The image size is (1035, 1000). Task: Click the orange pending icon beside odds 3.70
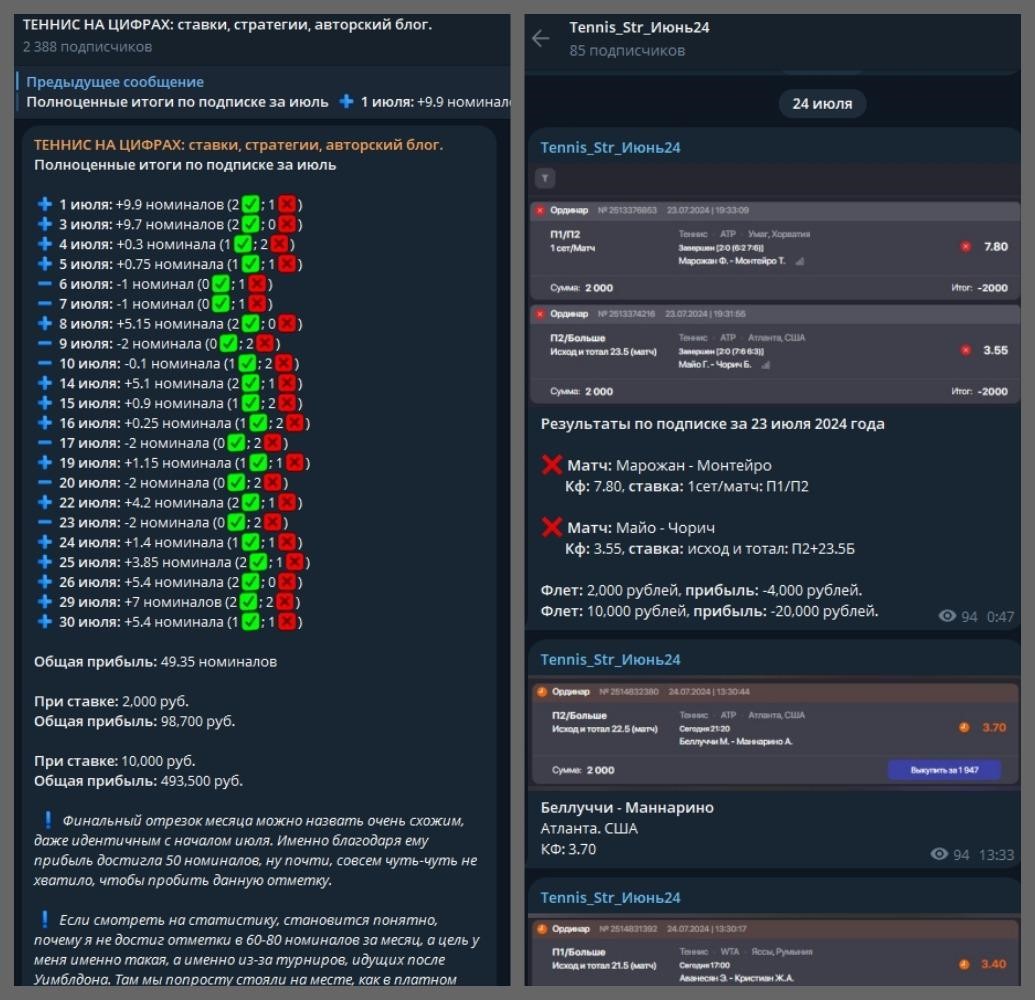[964, 727]
